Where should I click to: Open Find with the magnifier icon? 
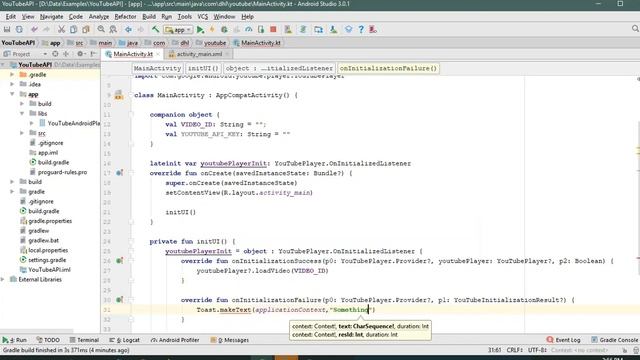coord(101,29)
